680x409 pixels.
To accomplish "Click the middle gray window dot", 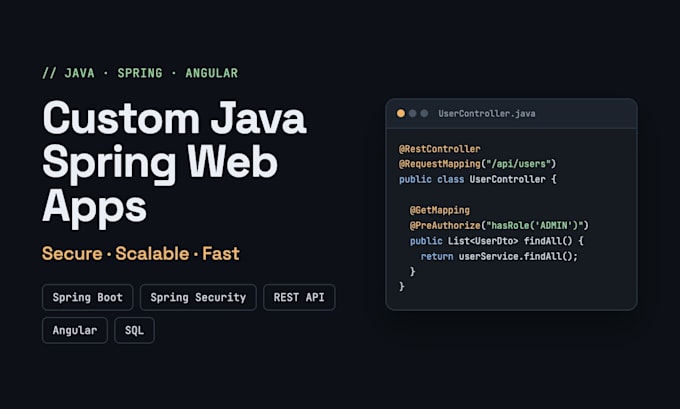I will click(412, 113).
